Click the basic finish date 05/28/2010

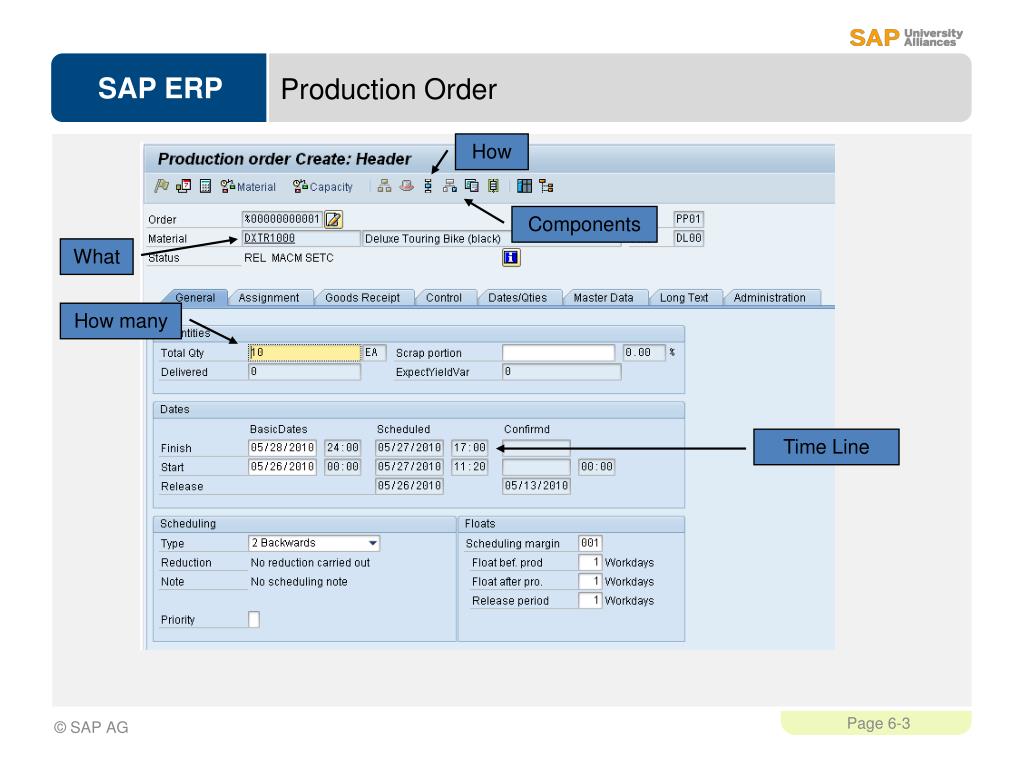(x=283, y=448)
